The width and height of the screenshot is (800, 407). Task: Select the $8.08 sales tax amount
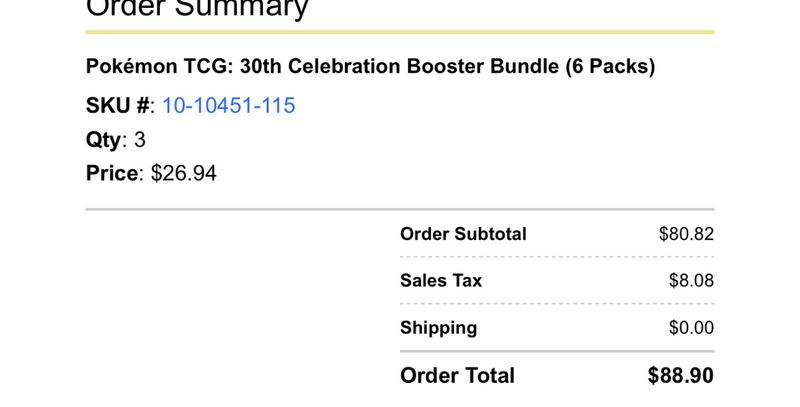pos(691,281)
